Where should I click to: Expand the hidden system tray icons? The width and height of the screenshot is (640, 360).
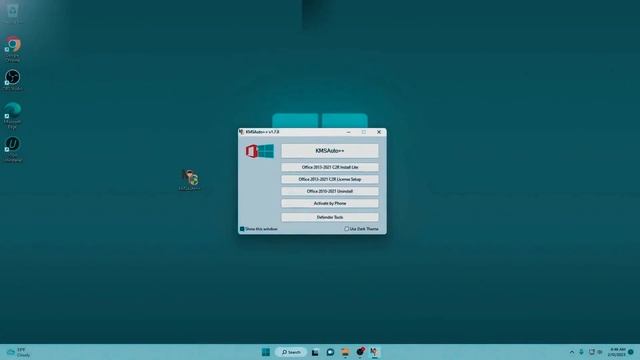[572, 352]
